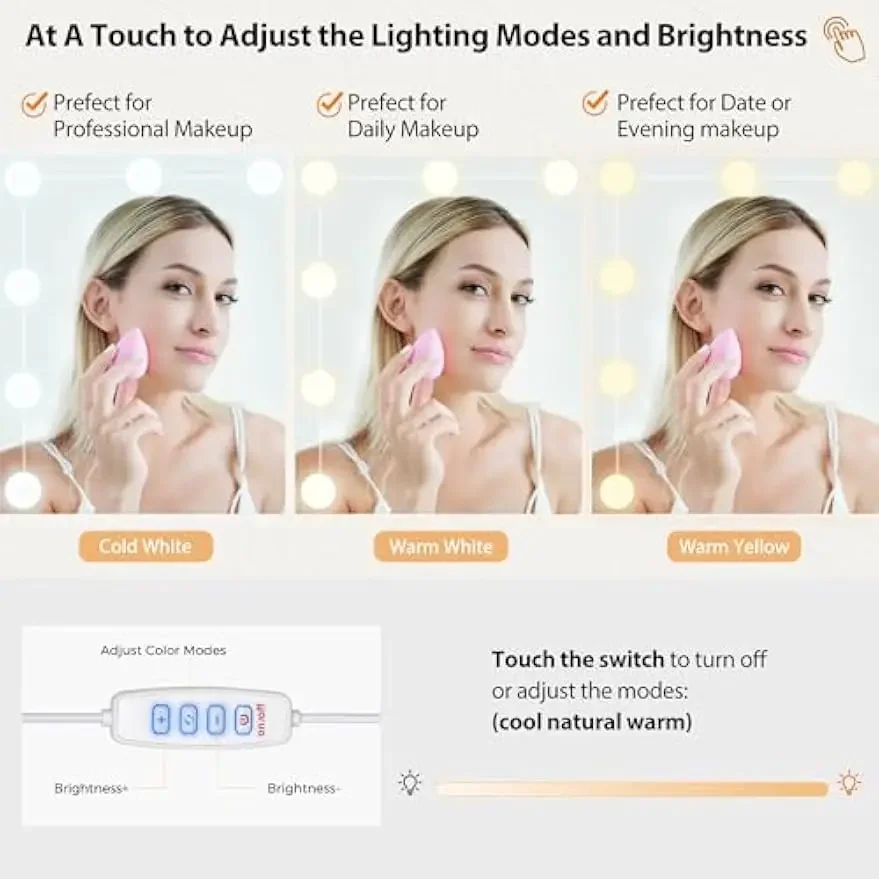Click the touch hand icon in the header
The width and height of the screenshot is (879, 879).
[845, 38]
